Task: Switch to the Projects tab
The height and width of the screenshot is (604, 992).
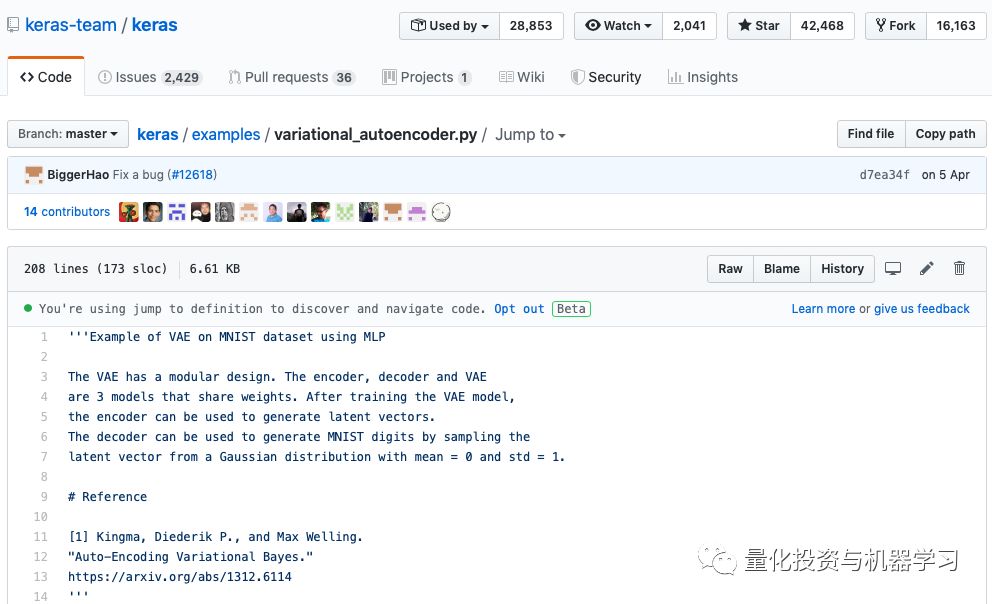Action: (x=426, y=77)
